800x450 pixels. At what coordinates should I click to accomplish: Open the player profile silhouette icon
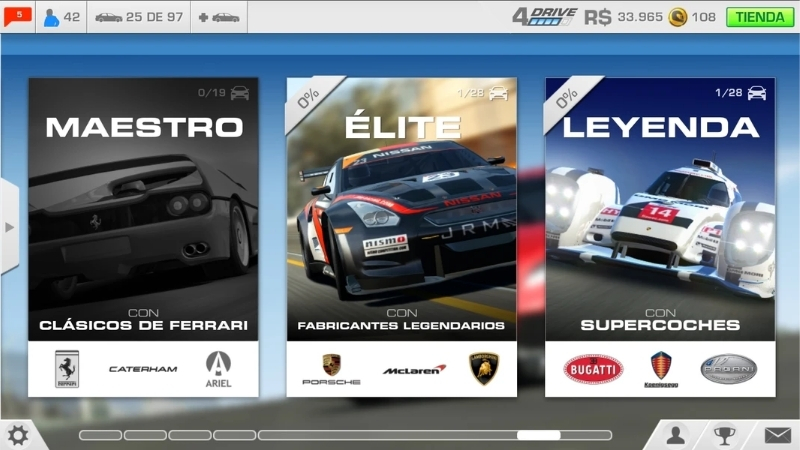tap(676, 435)
